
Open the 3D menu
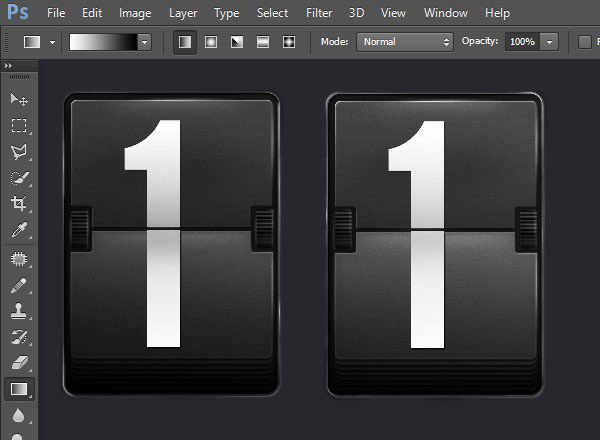[x=356, y=13]
